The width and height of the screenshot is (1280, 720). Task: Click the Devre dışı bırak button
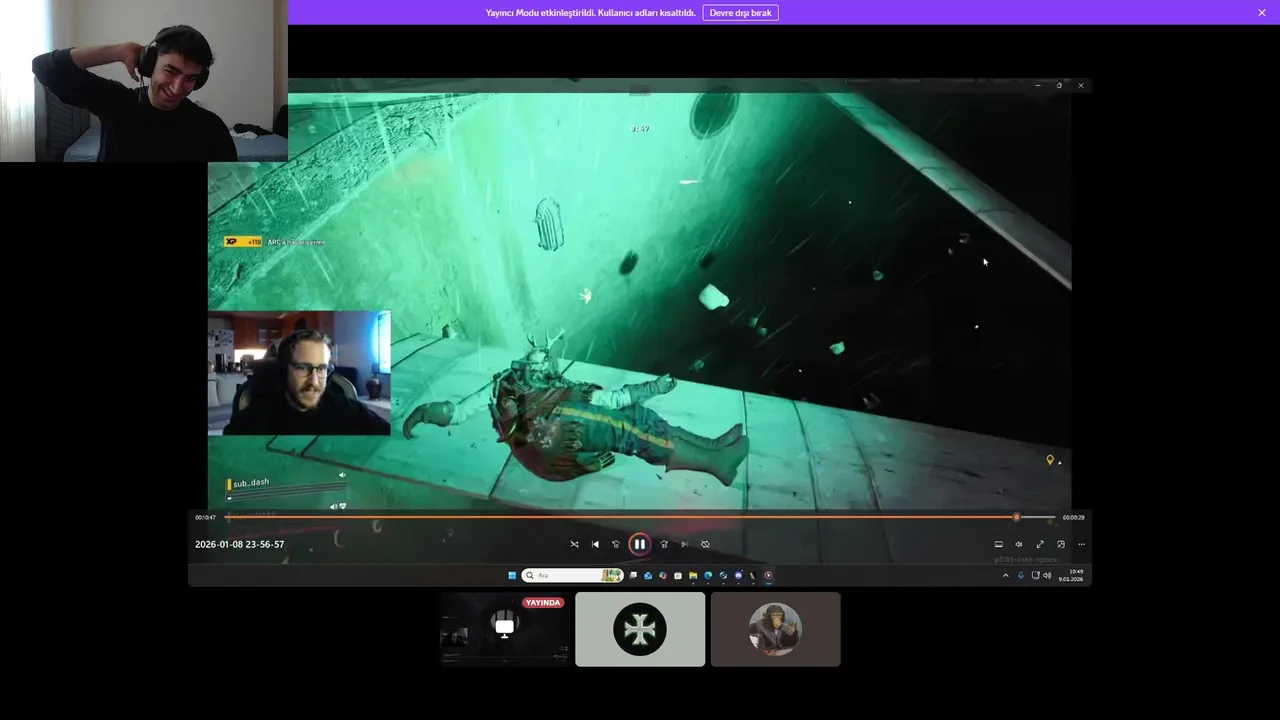[x=740, y=12]
